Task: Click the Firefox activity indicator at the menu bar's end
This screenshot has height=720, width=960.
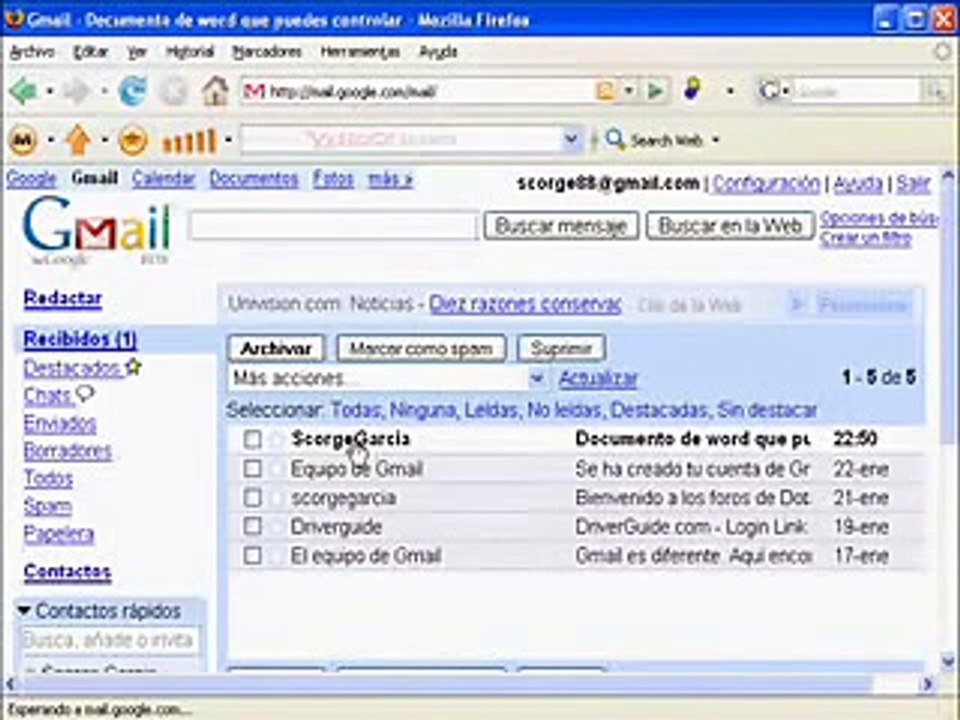Action: point(943,51)
